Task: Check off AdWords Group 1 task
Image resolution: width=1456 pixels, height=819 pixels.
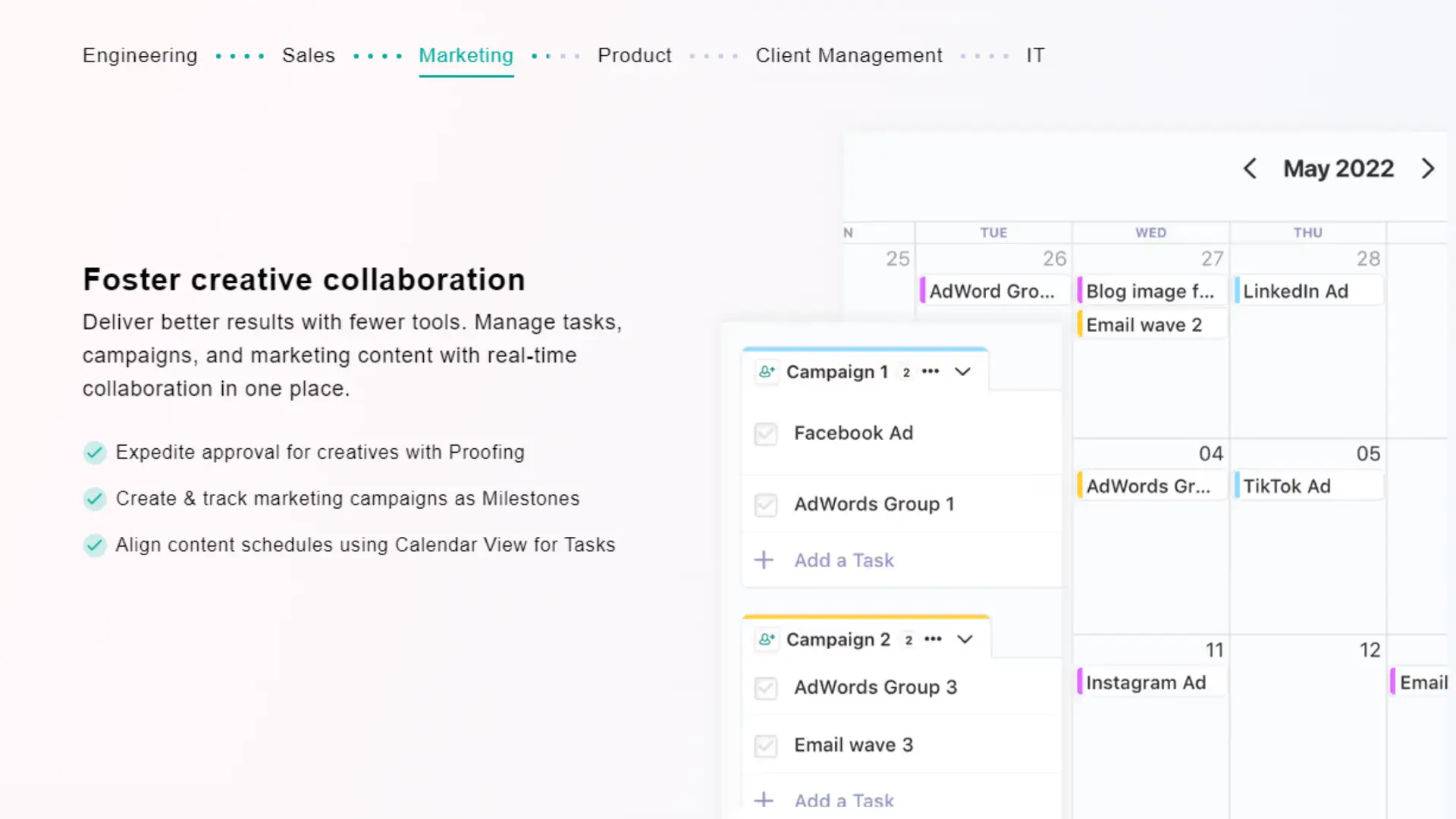Action: coord(766,504)
